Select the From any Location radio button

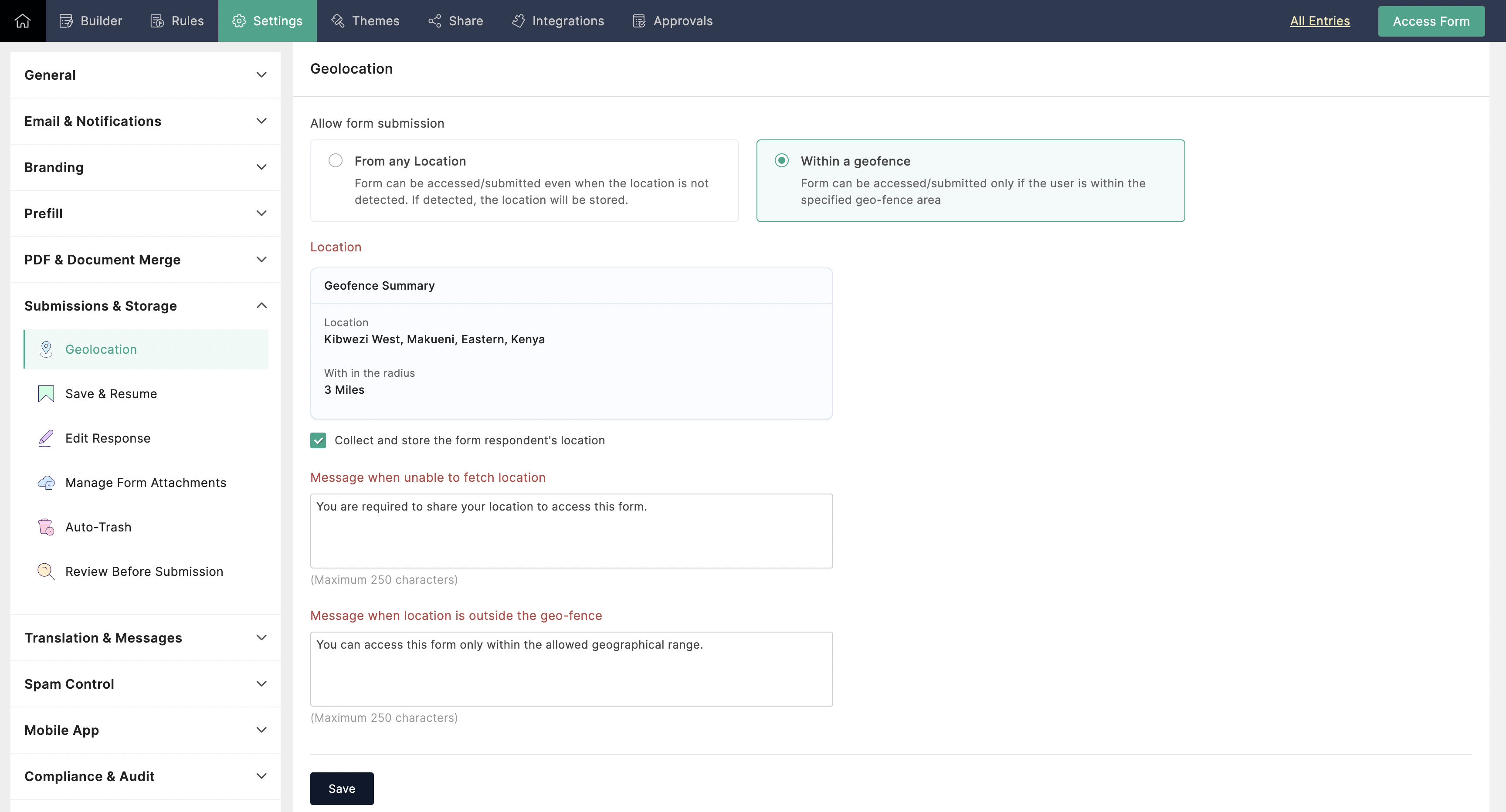335,161
